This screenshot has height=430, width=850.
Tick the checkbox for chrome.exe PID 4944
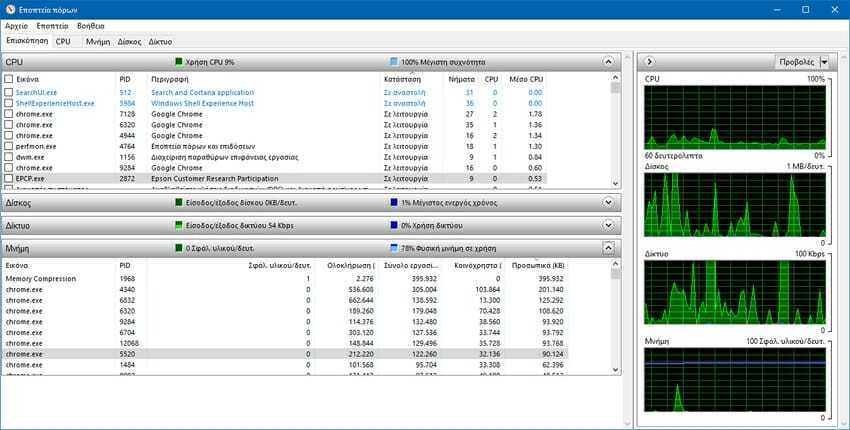[x=9, y=136]
